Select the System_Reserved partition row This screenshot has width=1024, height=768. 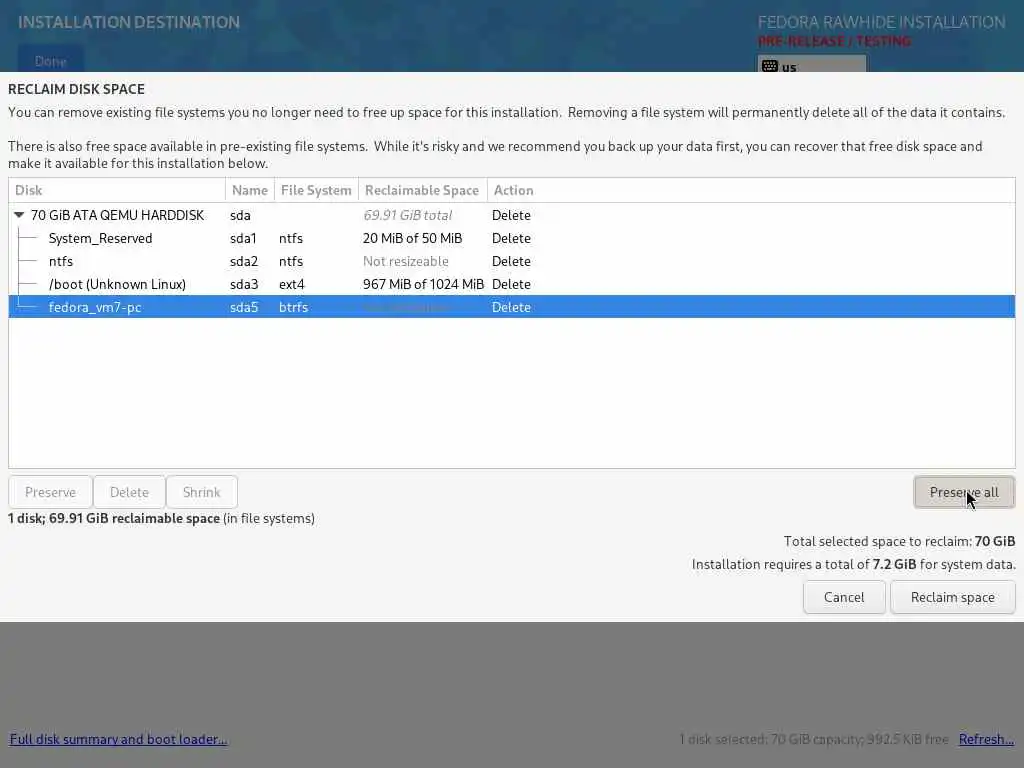512,238
